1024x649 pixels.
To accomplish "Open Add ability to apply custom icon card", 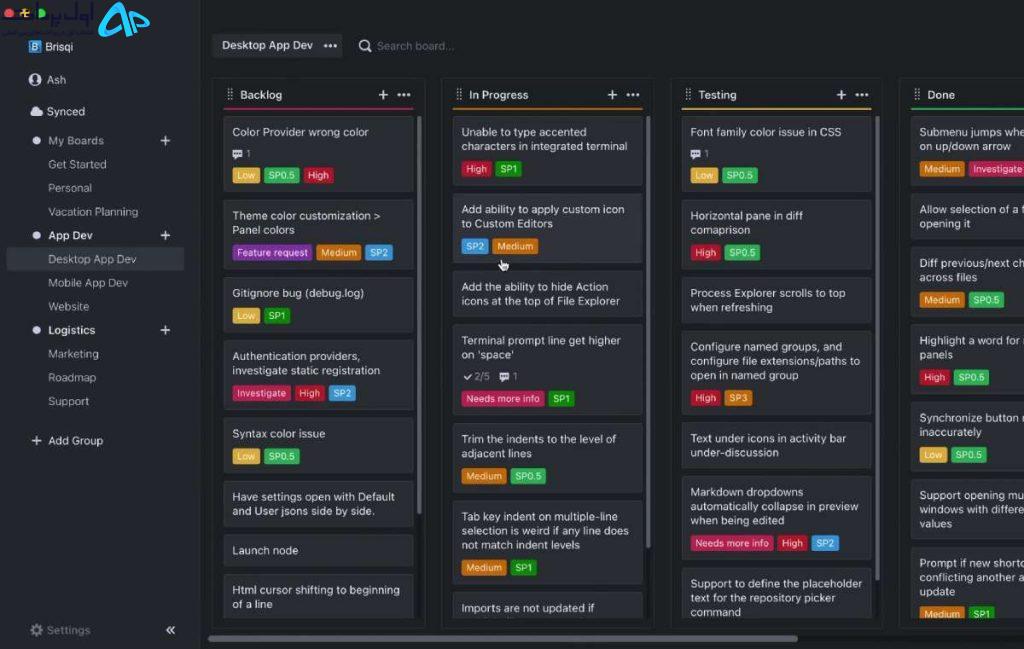I will (547, 229).
